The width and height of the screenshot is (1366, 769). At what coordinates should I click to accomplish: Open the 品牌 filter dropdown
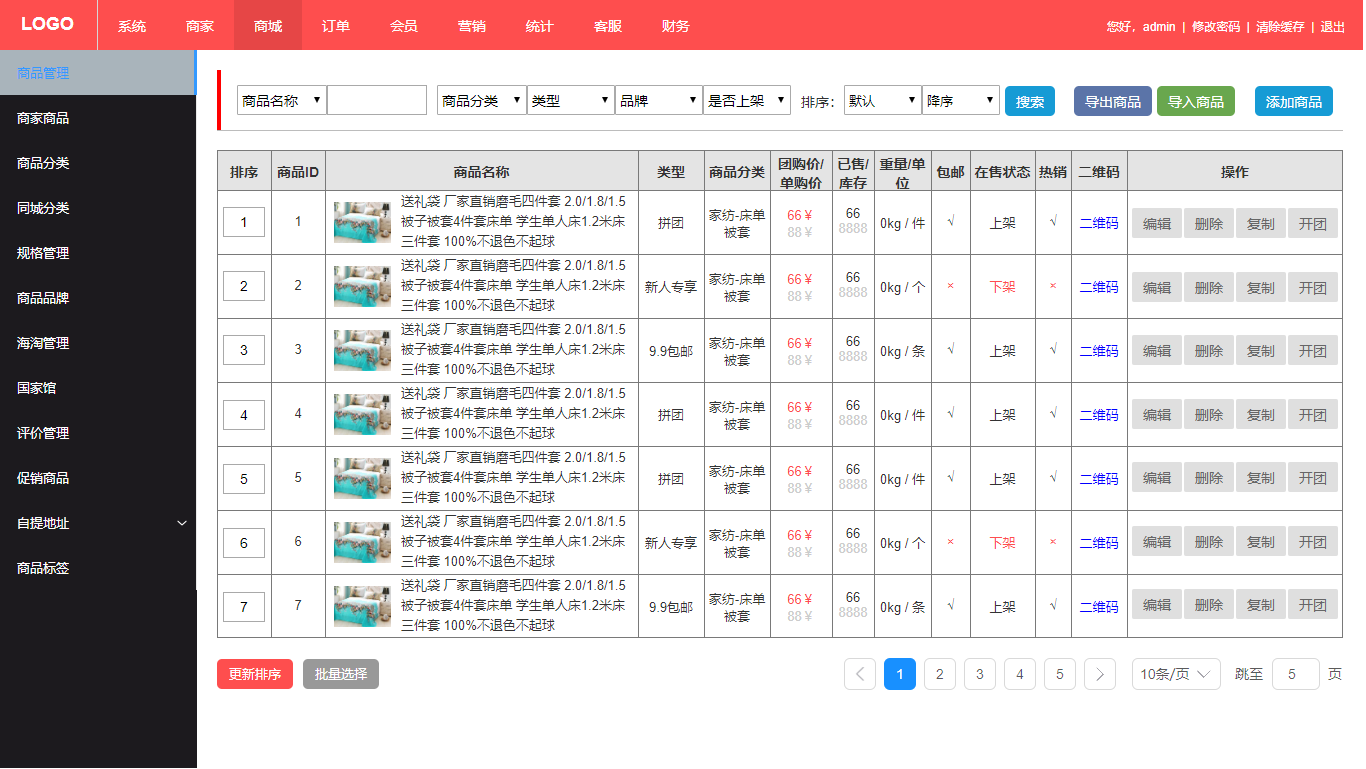tap(659, 101)
